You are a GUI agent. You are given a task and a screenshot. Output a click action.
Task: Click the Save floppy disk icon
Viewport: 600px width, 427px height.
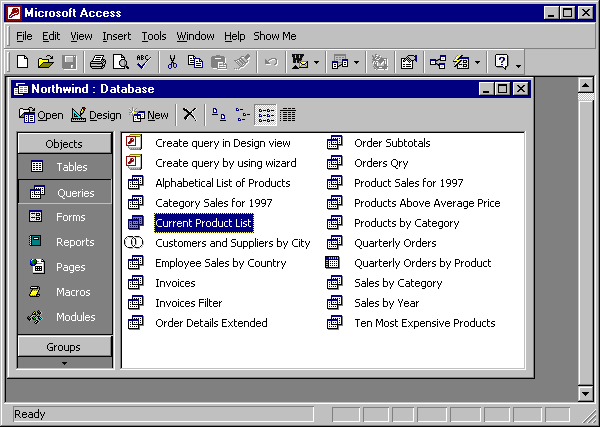tap(69, 62)
